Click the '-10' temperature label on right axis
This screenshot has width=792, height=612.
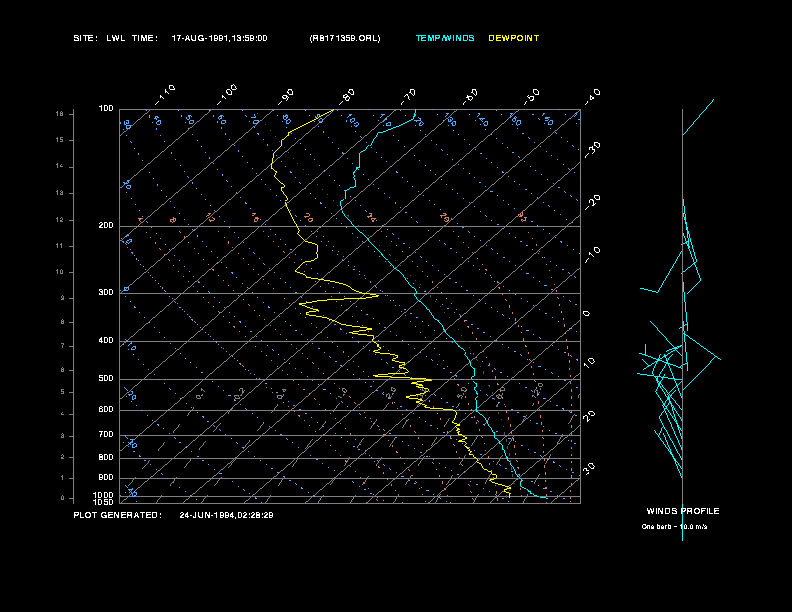click(592, 255)
